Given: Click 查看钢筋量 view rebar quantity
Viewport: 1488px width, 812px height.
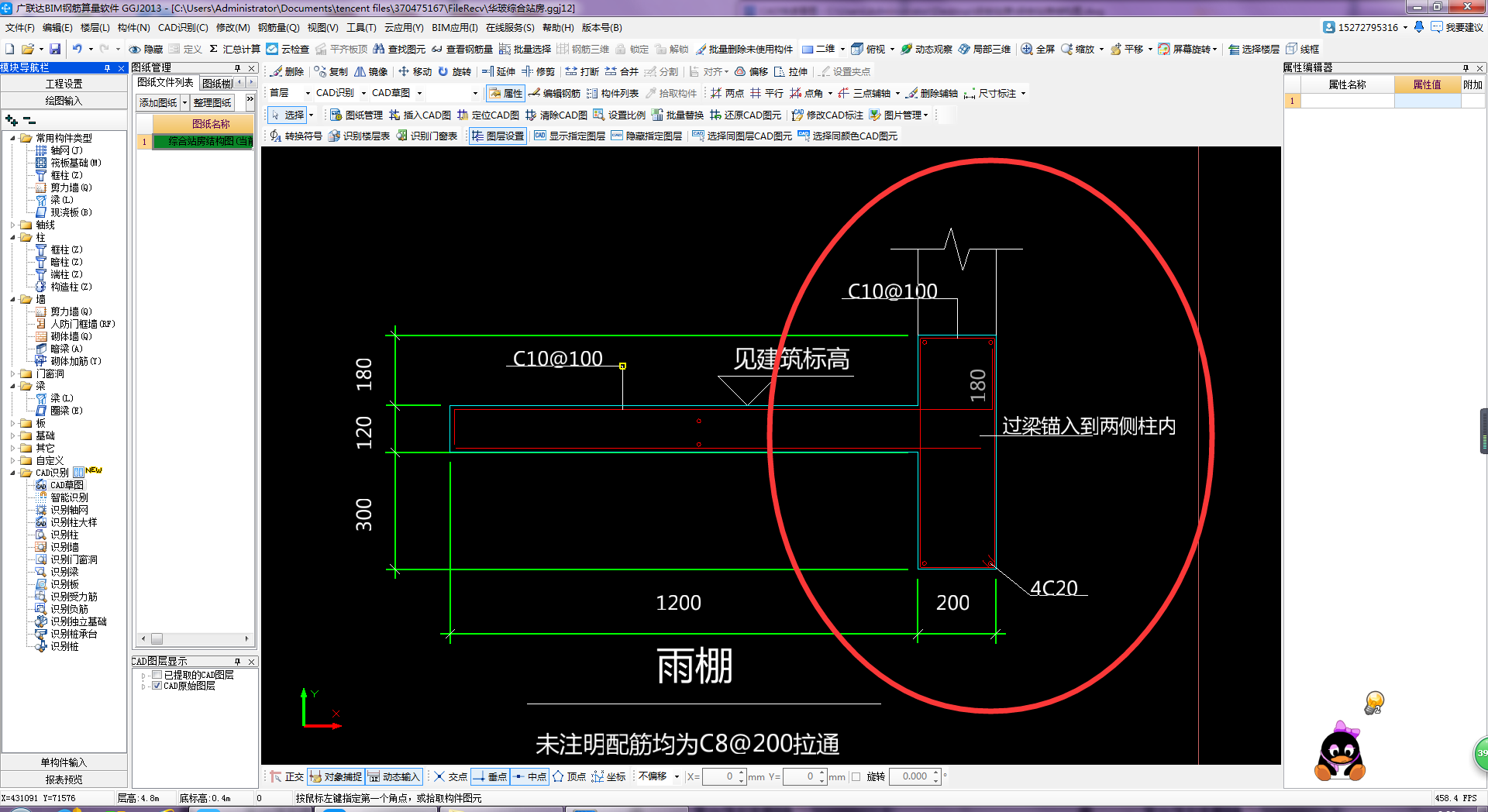Looking at the screenshot, I should pyautogui.click(x=463, y=49).
